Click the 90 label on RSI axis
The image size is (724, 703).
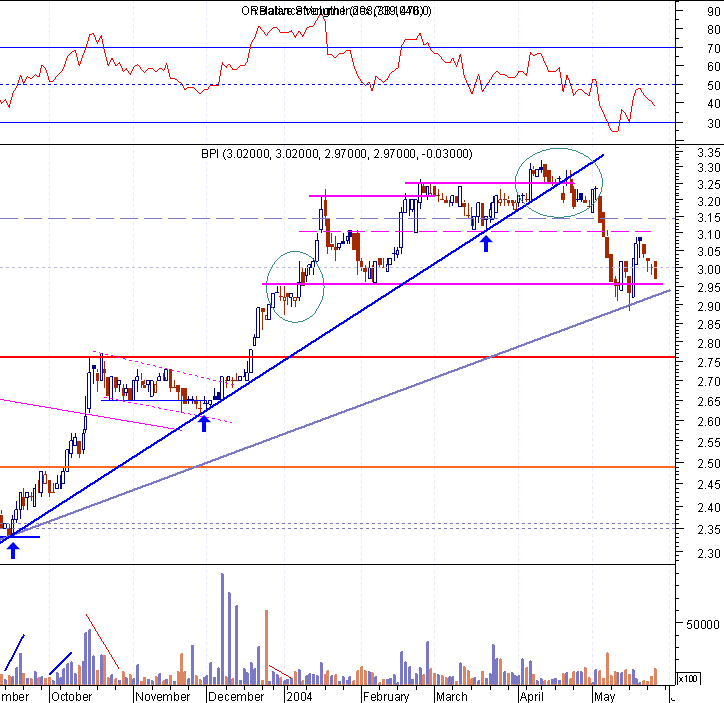(x=713, y=12)
